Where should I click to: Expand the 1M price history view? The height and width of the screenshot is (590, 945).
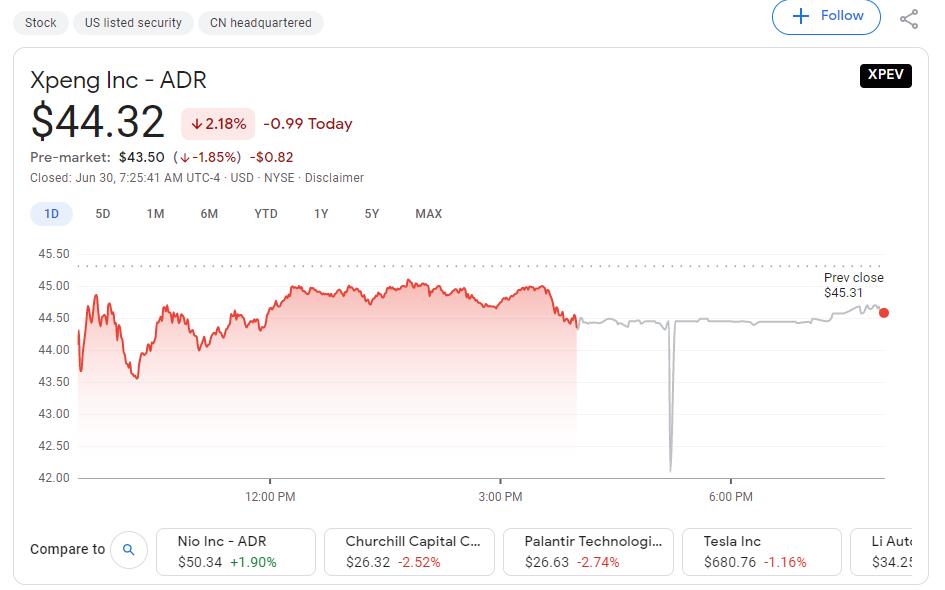(x=155, y=213)
